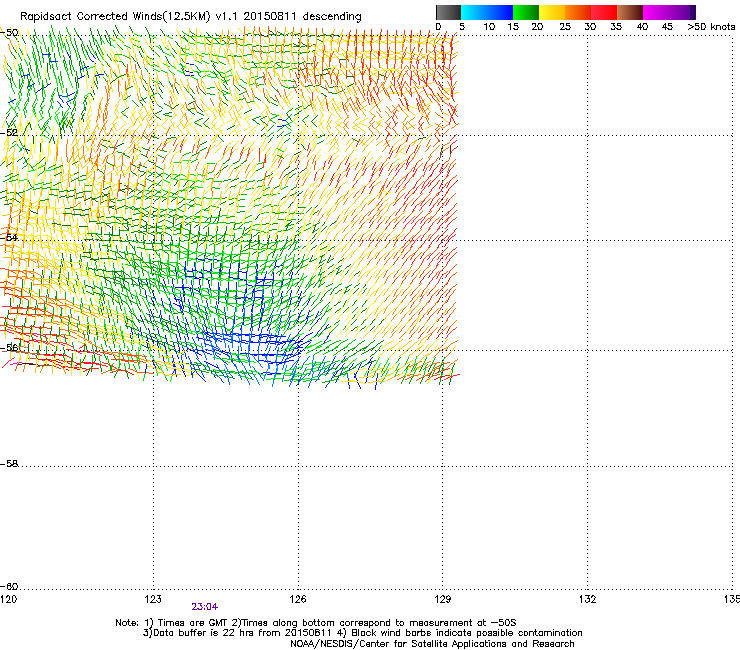The width and height of the screenshot is (740, 650).
Task: Click the '>50 knots' legend label
Action: coord(711,27)
